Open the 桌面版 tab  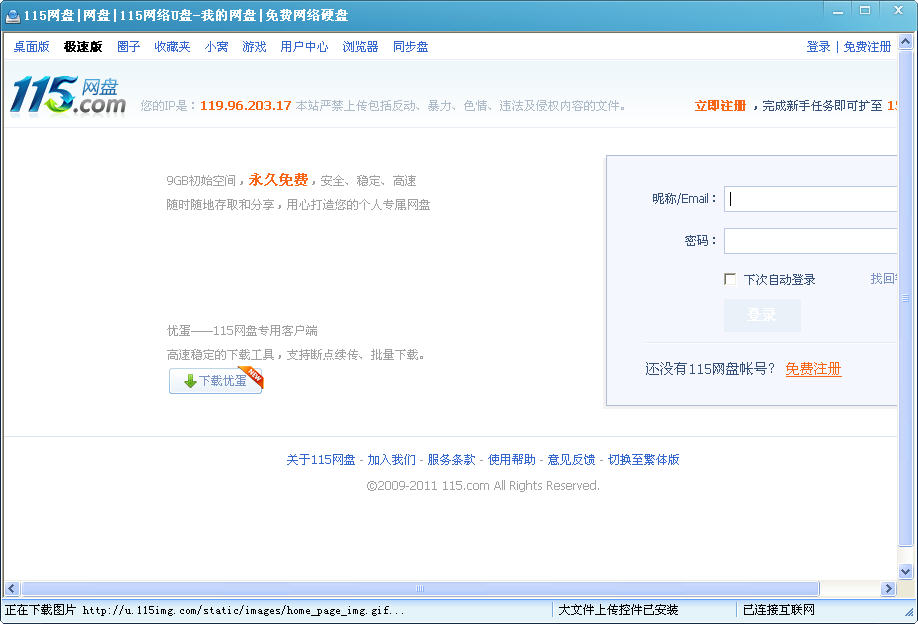click(32, 47)
